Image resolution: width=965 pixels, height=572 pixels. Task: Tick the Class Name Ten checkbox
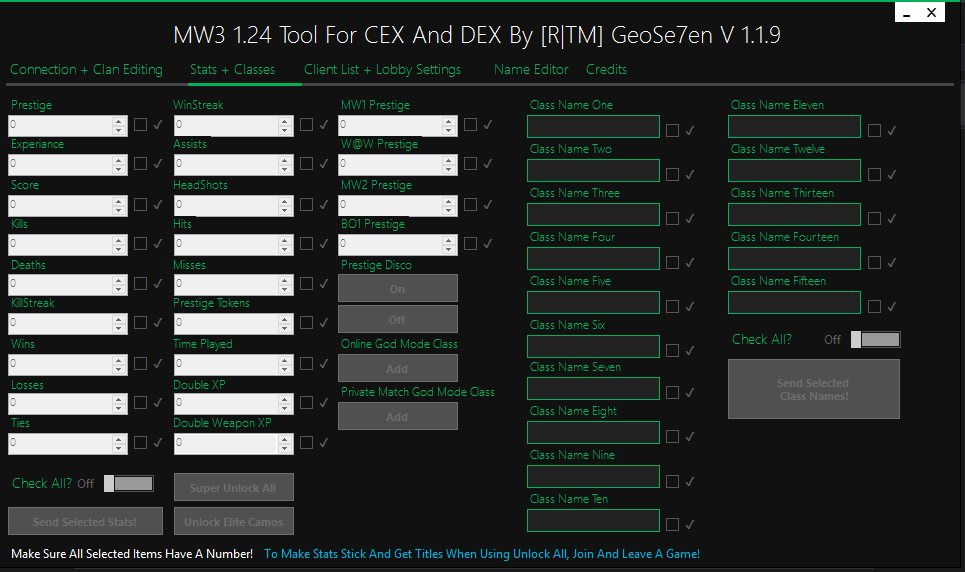click(x=672, y=525)
